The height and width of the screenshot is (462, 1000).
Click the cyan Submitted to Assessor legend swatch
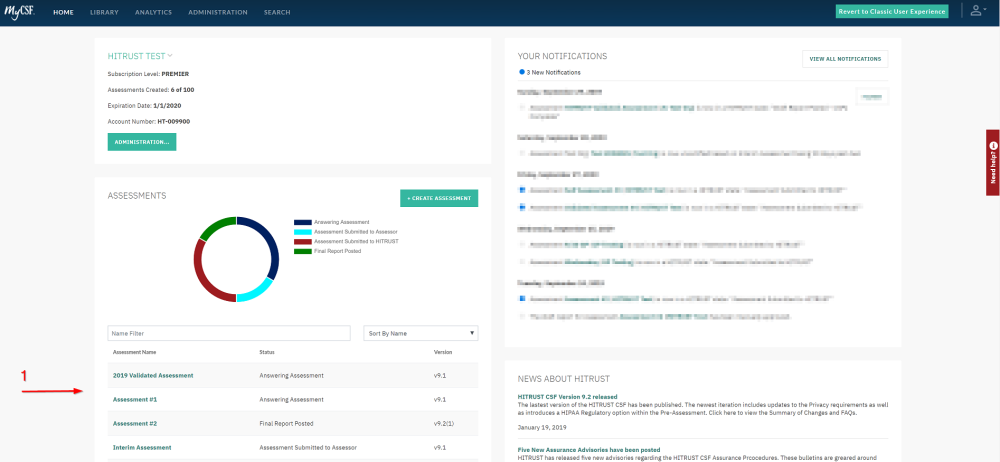tap(302, 232)
